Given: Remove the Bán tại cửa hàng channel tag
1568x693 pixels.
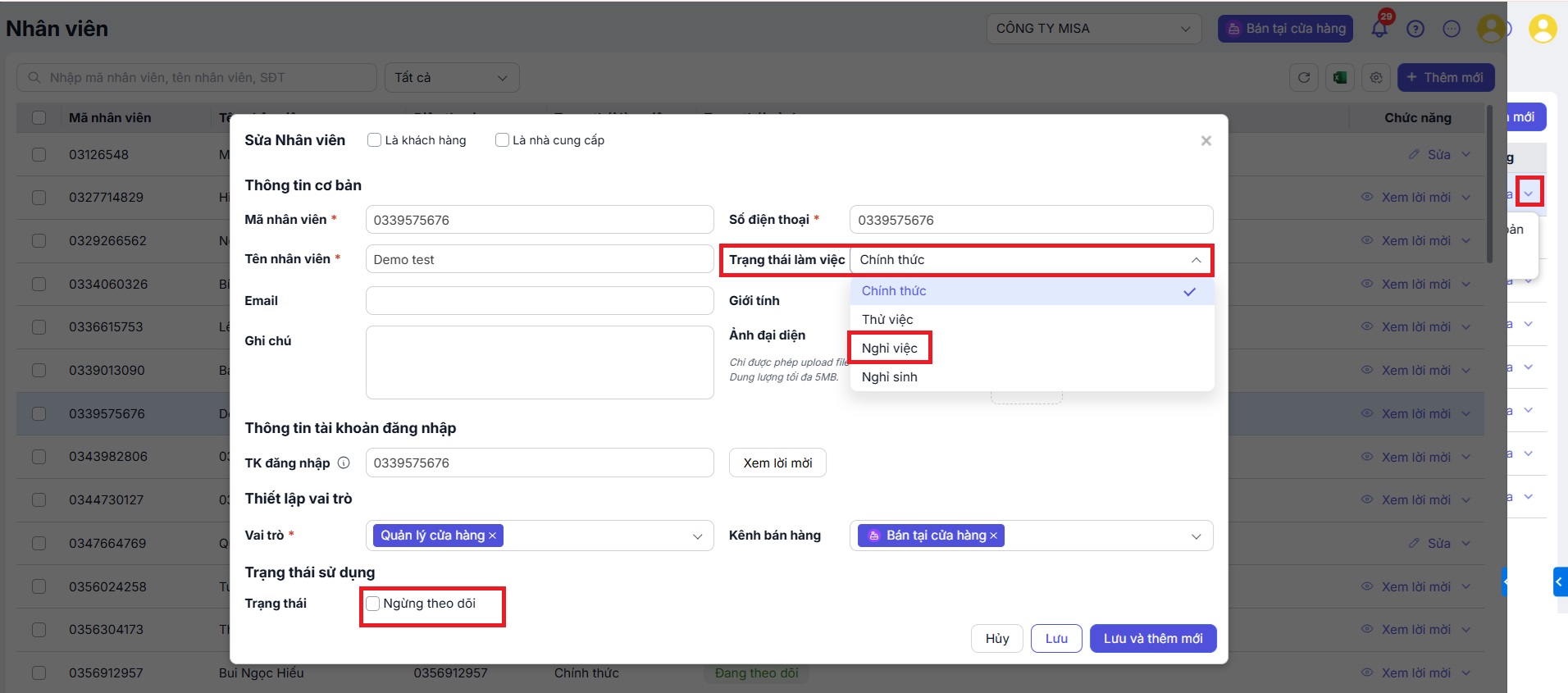Looking at the screenshot, I should (994, 536).
